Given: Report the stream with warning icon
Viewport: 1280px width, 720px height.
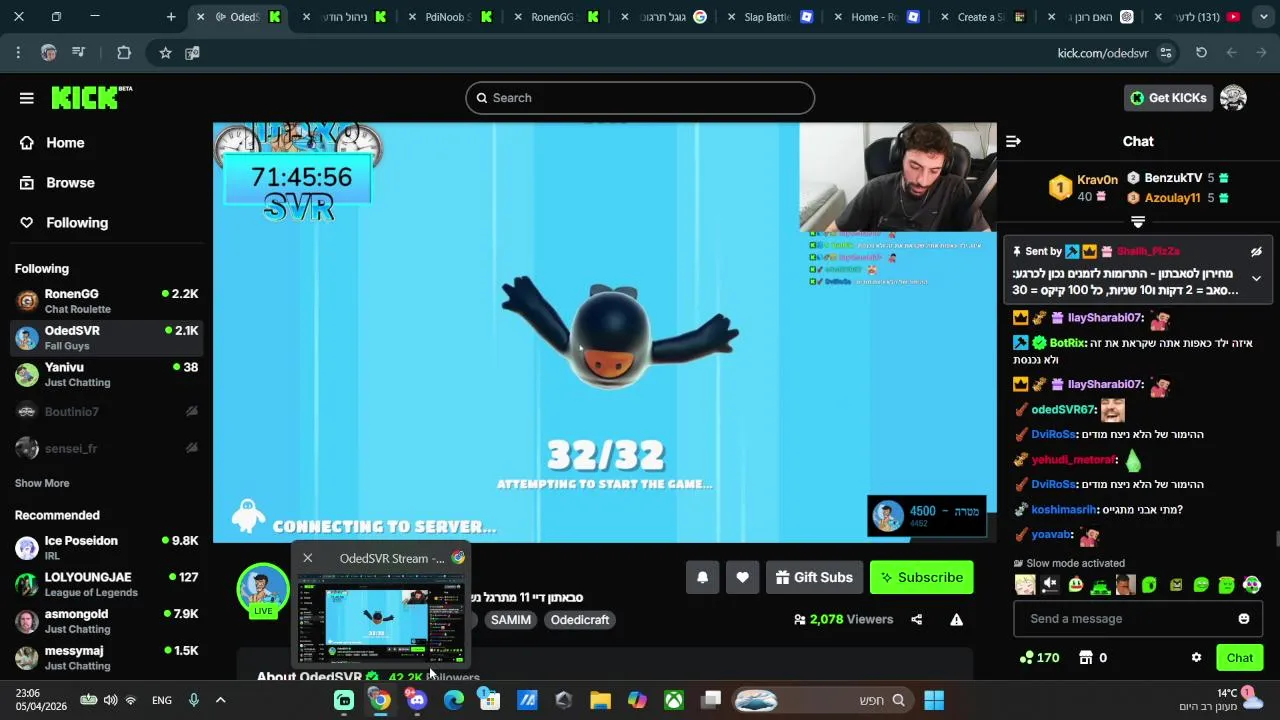Looking at the screenshot, I should [956, 620].
